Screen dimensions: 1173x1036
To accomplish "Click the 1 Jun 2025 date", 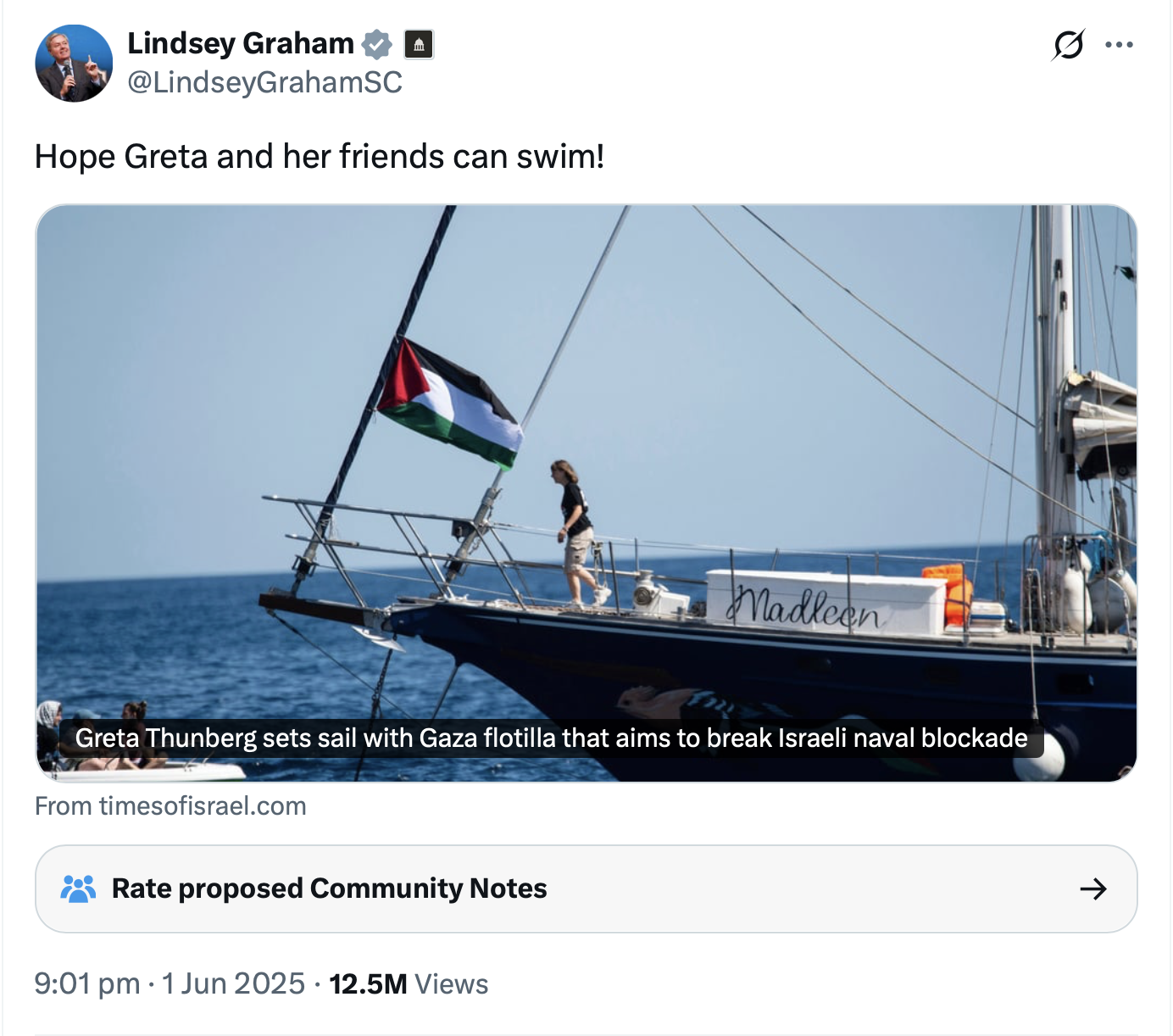I will 233,984.
